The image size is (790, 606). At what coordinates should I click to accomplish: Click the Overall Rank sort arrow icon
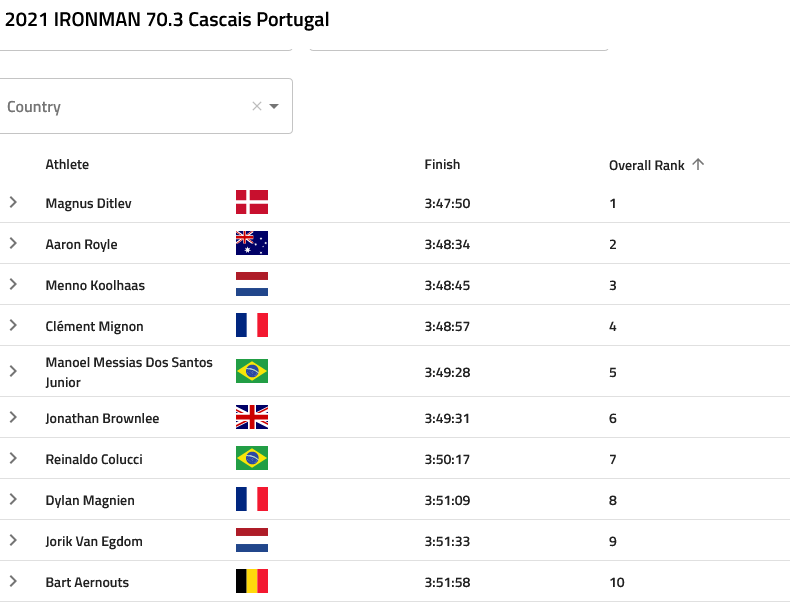click(698, 164)
